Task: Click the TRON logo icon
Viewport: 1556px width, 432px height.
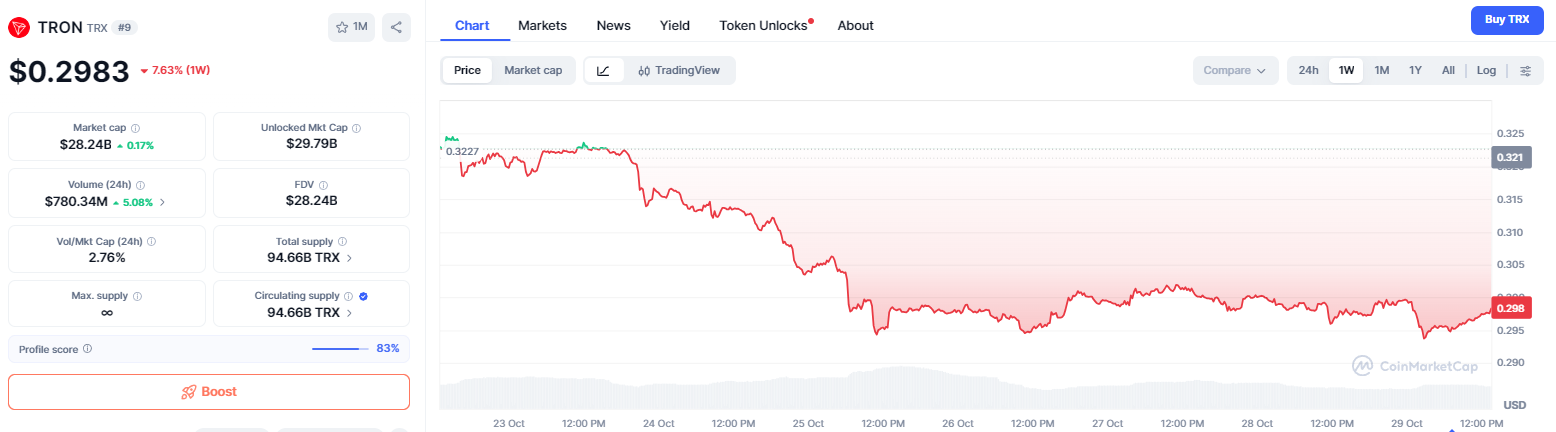Action: tap(19, 27)
